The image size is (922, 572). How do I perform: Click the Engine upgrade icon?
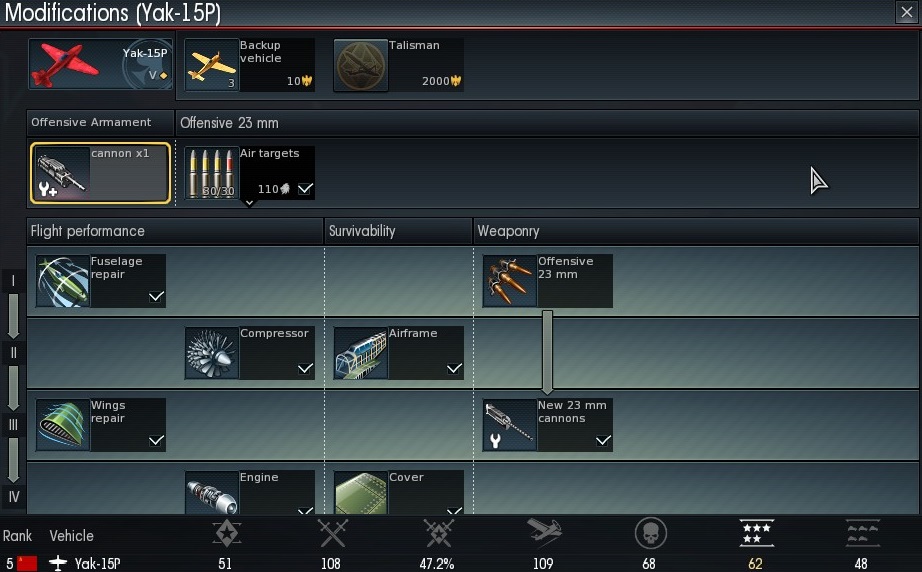click(212, 493)
